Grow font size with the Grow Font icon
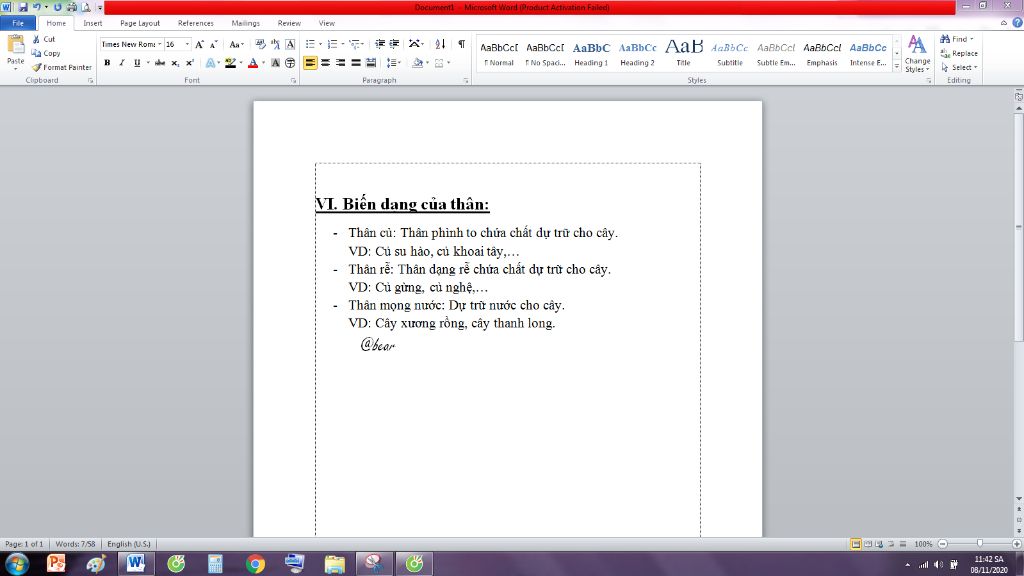Screen dimensions: 1024x576 (199, 44)
